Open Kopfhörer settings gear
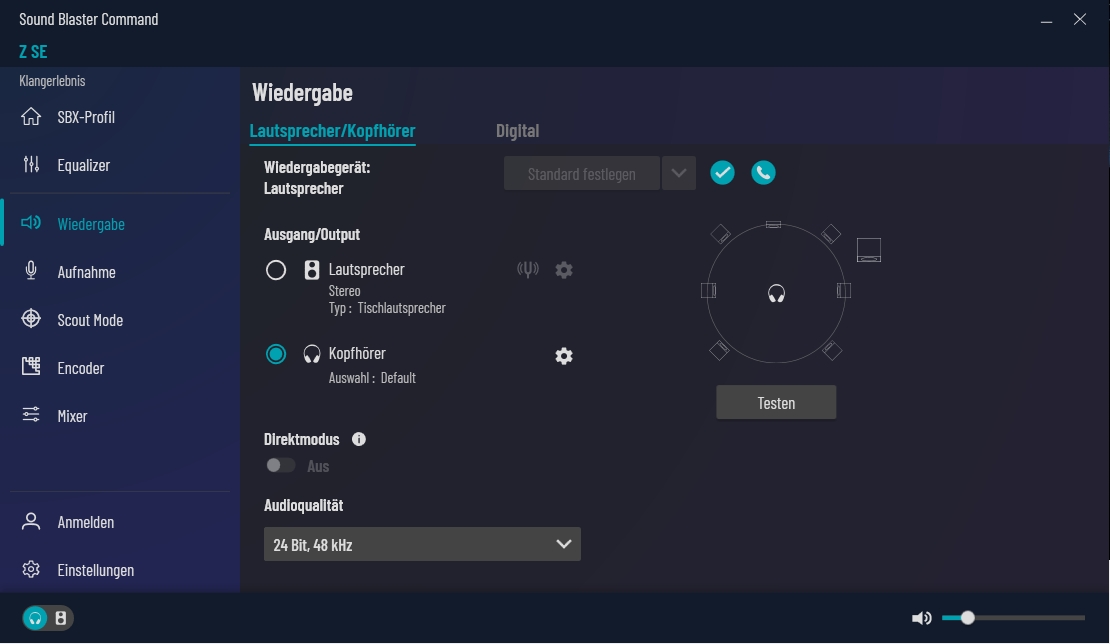 pyautogui.click(x=563, y=356)
